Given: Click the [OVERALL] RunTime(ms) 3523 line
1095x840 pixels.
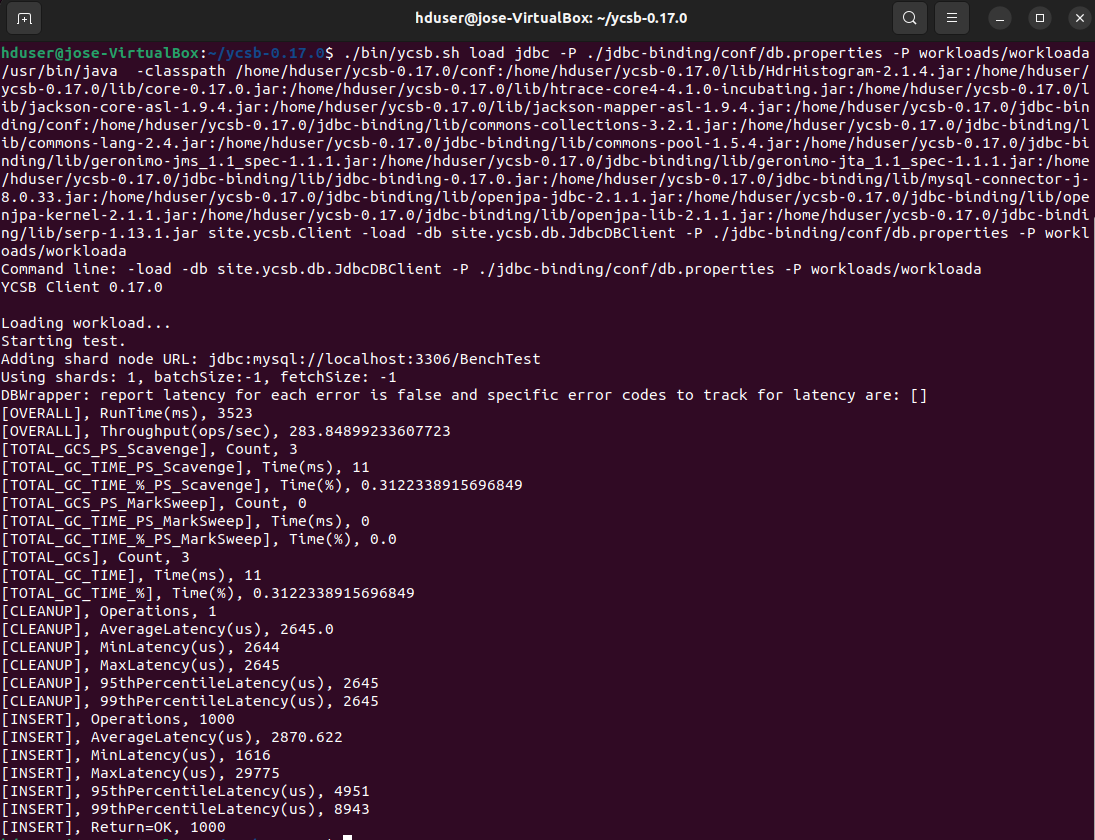Looking at the screenshot, I should coord(126,413).
